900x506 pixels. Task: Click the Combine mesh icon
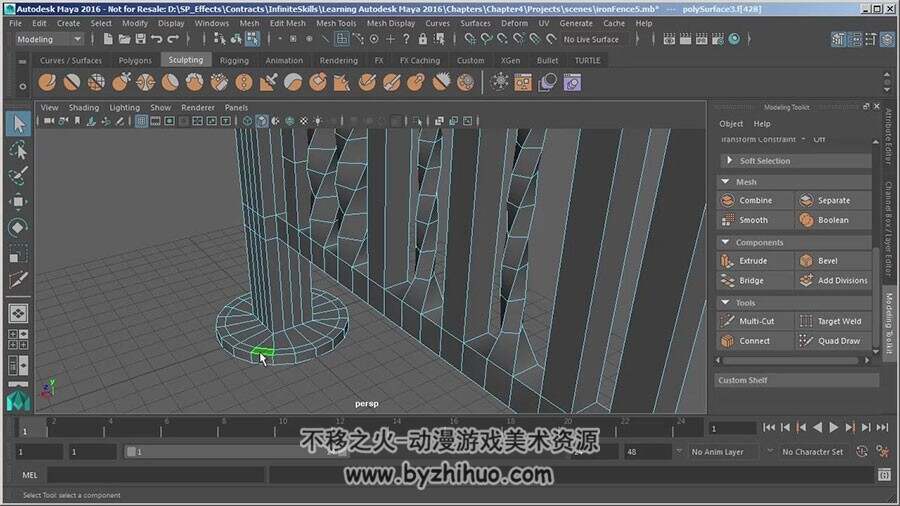coord(728,200)
